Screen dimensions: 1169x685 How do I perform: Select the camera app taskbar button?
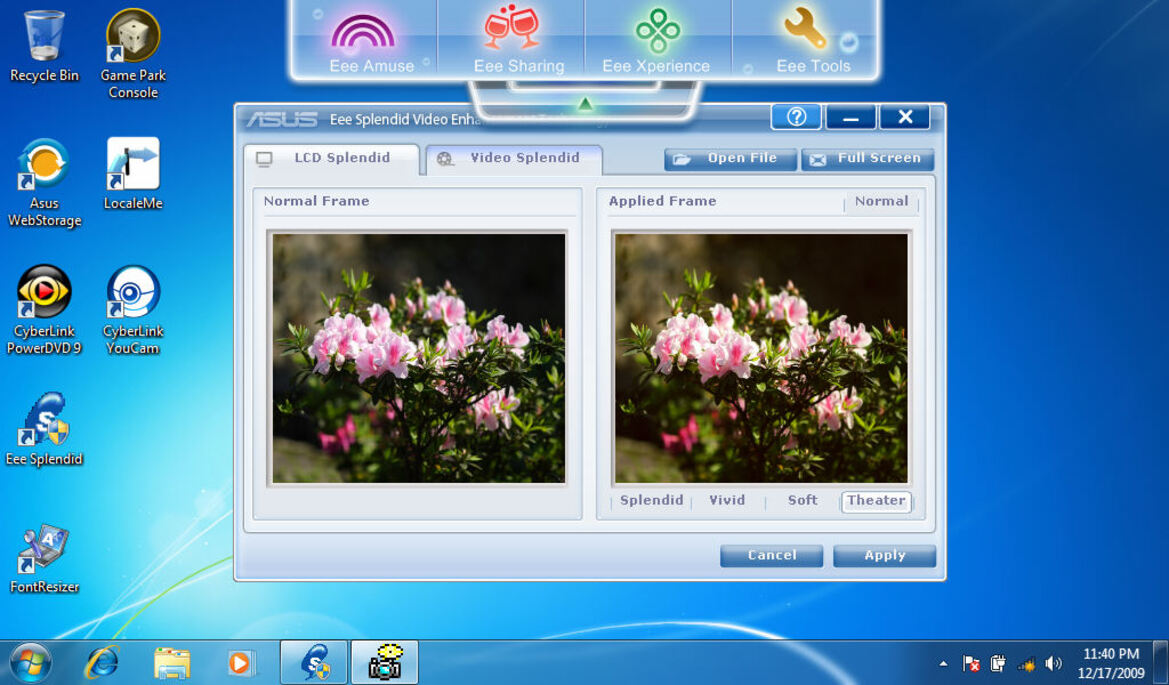(x=385, y=663)
